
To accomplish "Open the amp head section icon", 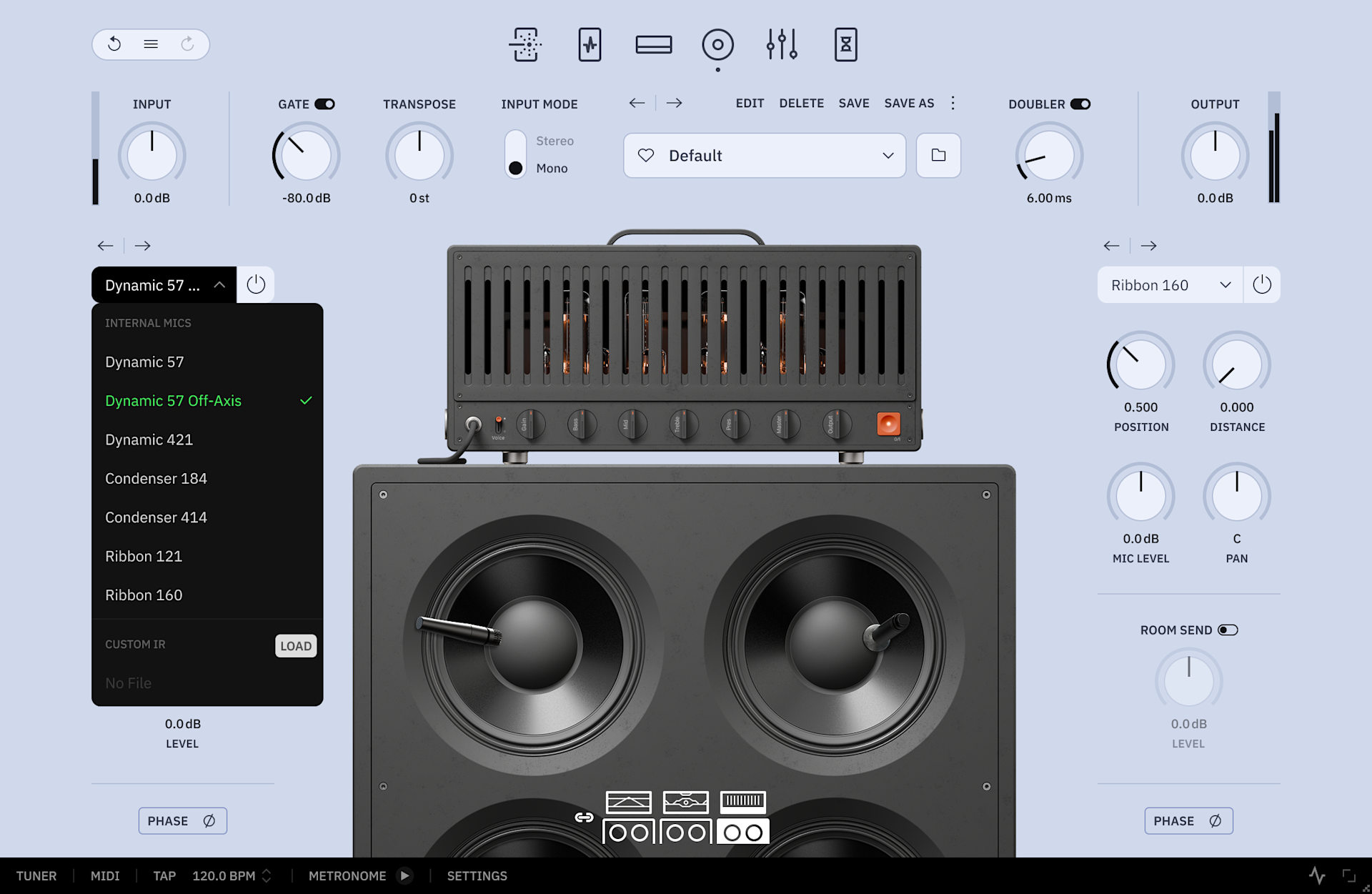I will point(654,44).
